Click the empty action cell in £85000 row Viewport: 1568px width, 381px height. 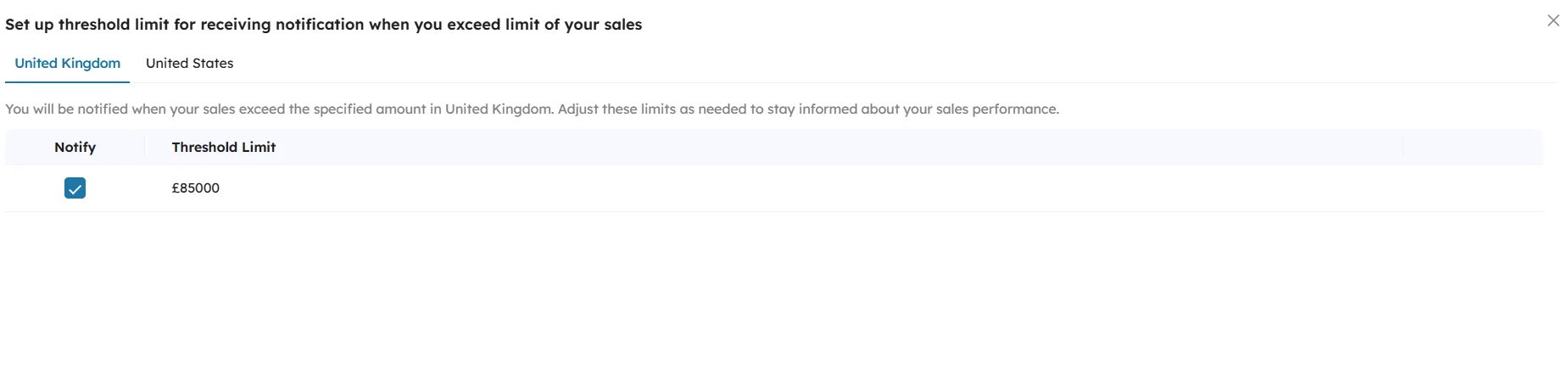click(1472, 188)
